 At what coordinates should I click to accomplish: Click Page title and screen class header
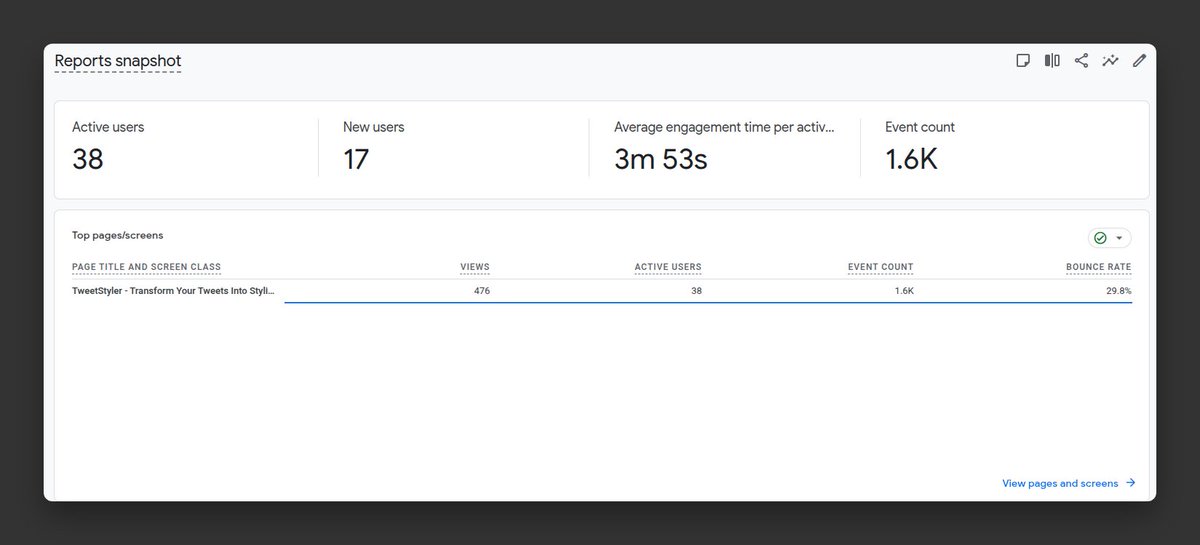[147, 267]
